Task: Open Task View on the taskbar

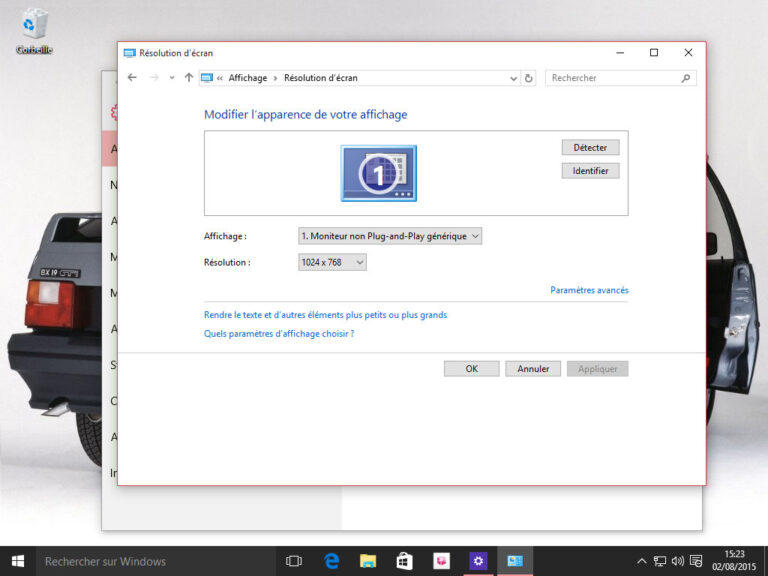Action: point(294,561)
